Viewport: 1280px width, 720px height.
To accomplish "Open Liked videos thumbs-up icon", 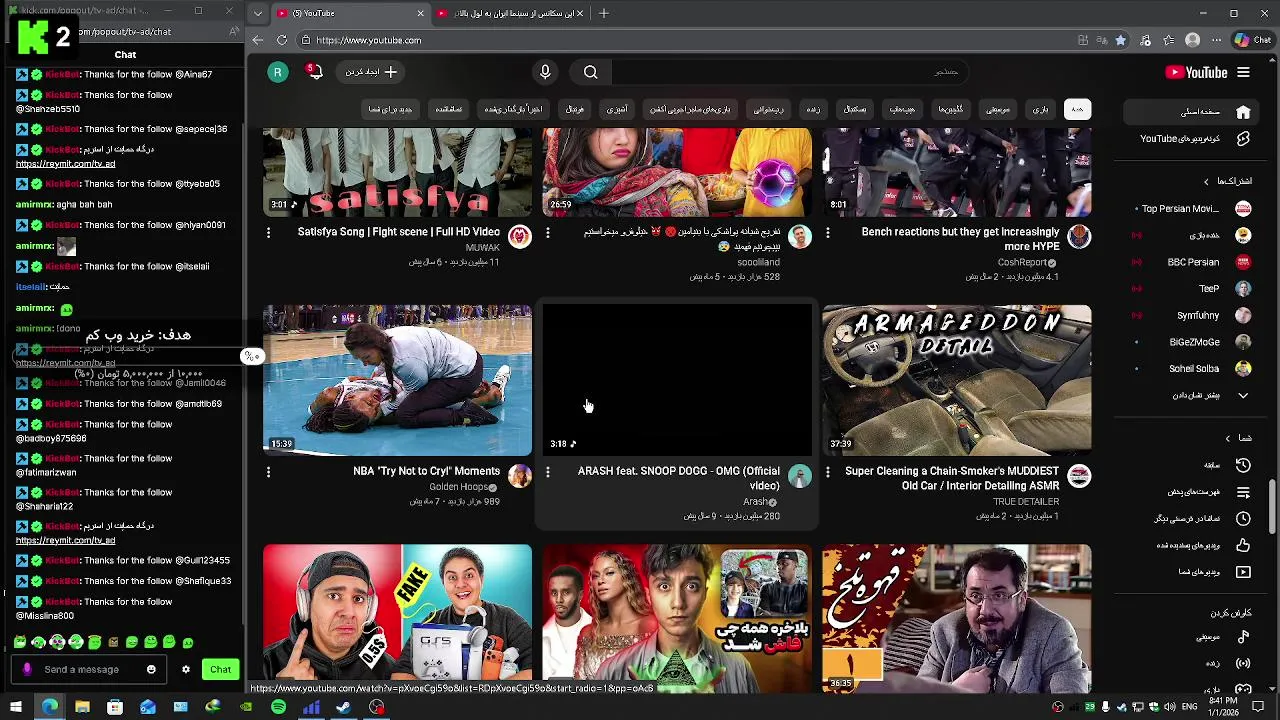I will (x=1243, y=545).
